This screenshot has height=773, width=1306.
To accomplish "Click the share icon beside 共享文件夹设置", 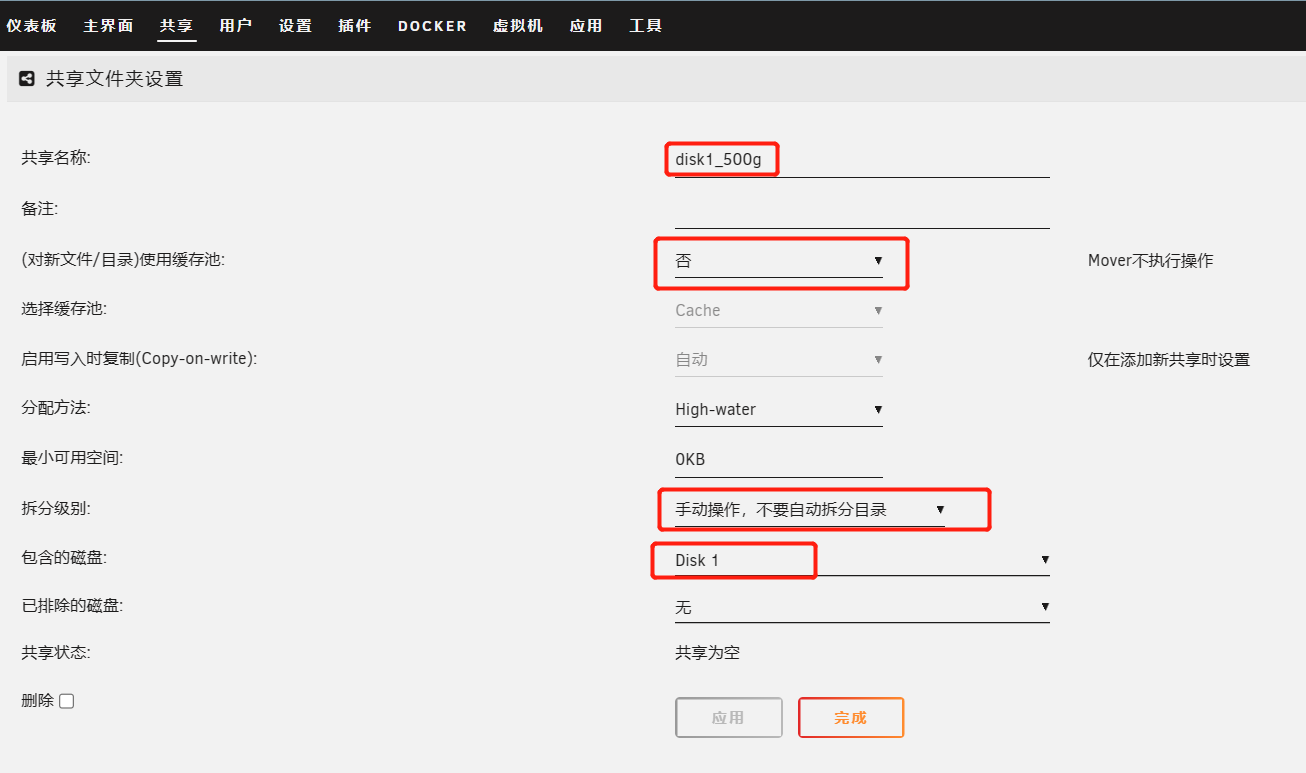I will [x=27, y=78].
